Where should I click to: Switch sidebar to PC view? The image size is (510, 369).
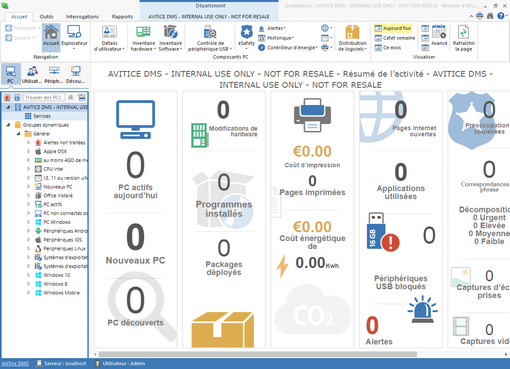(x=11, y=74)
